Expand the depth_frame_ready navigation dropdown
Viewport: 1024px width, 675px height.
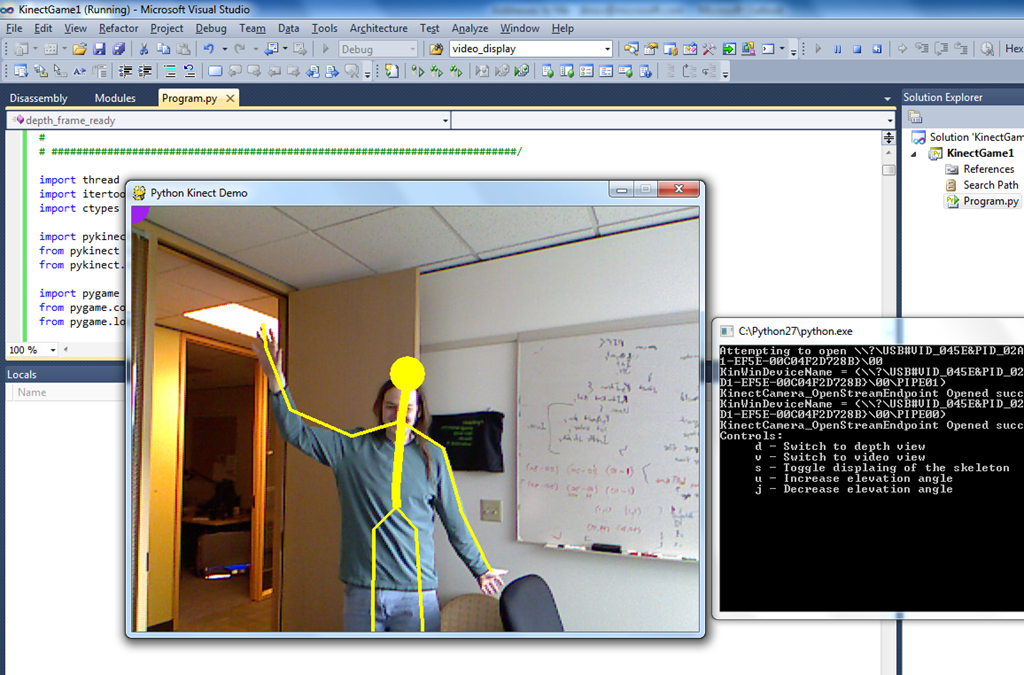click(445, 120)
